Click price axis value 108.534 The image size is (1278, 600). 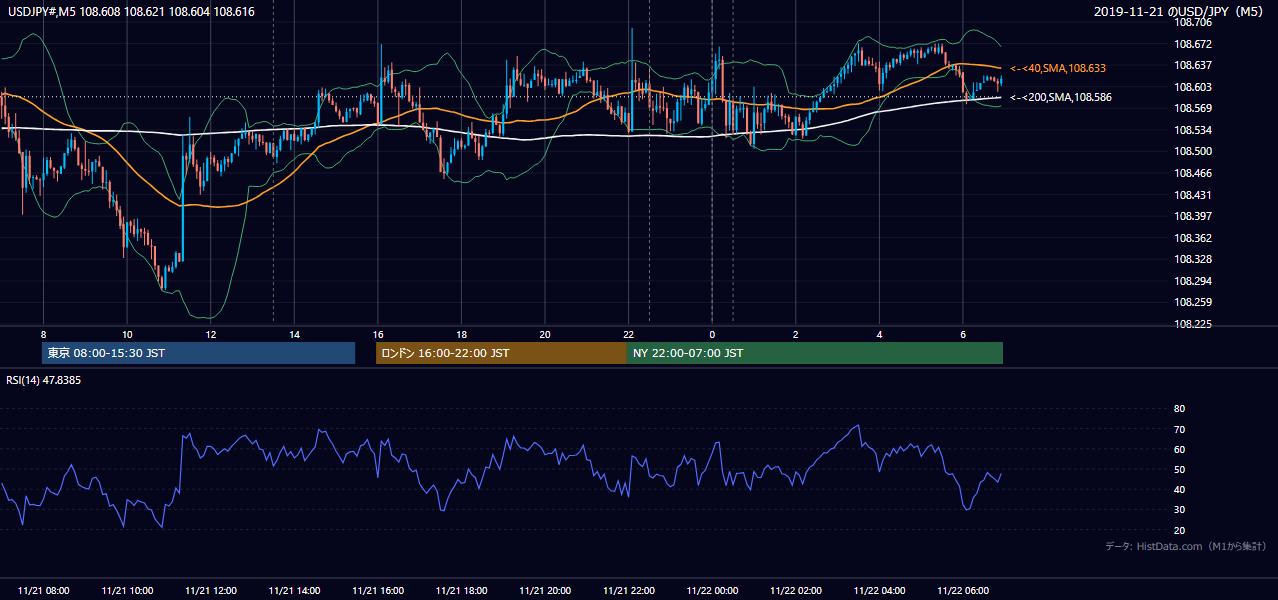tap(1192, 130)
